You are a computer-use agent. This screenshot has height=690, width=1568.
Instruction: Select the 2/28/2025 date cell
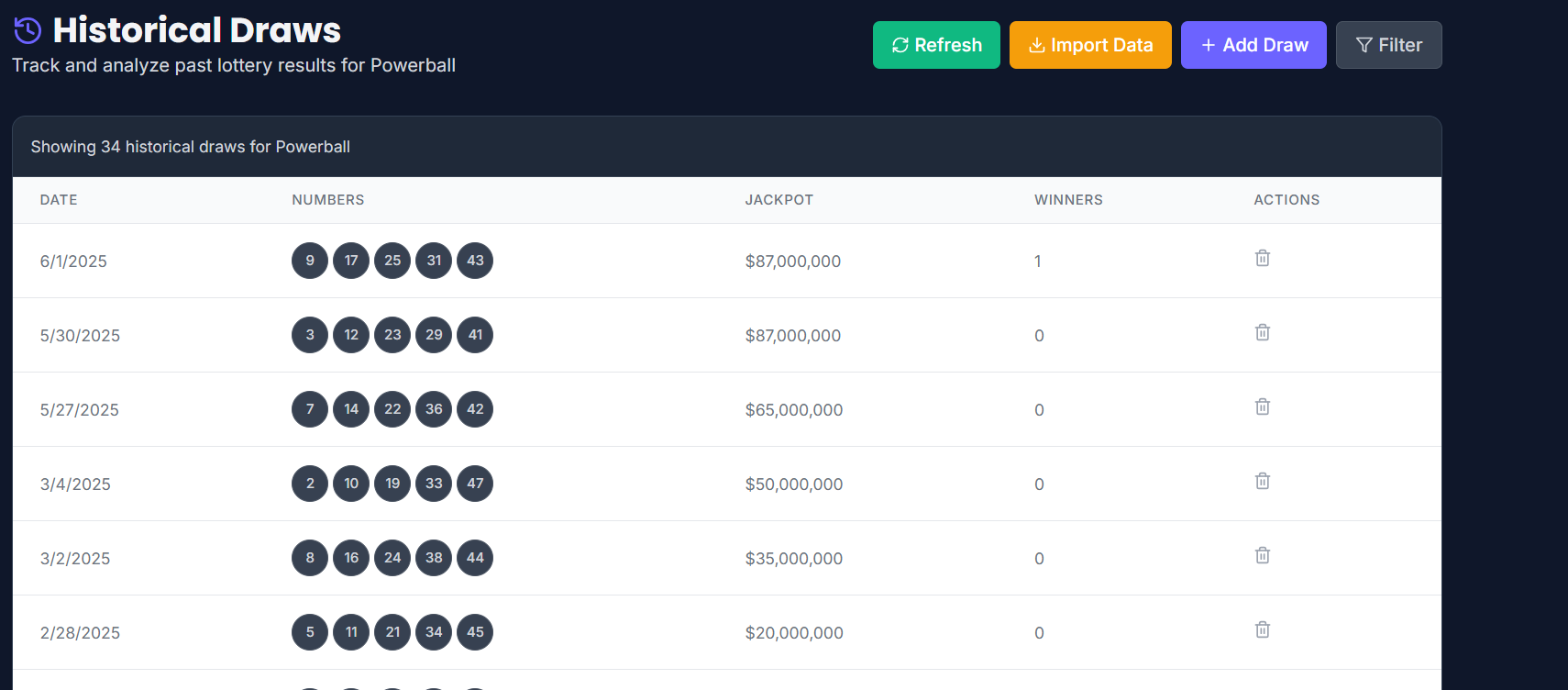point(80,633)
